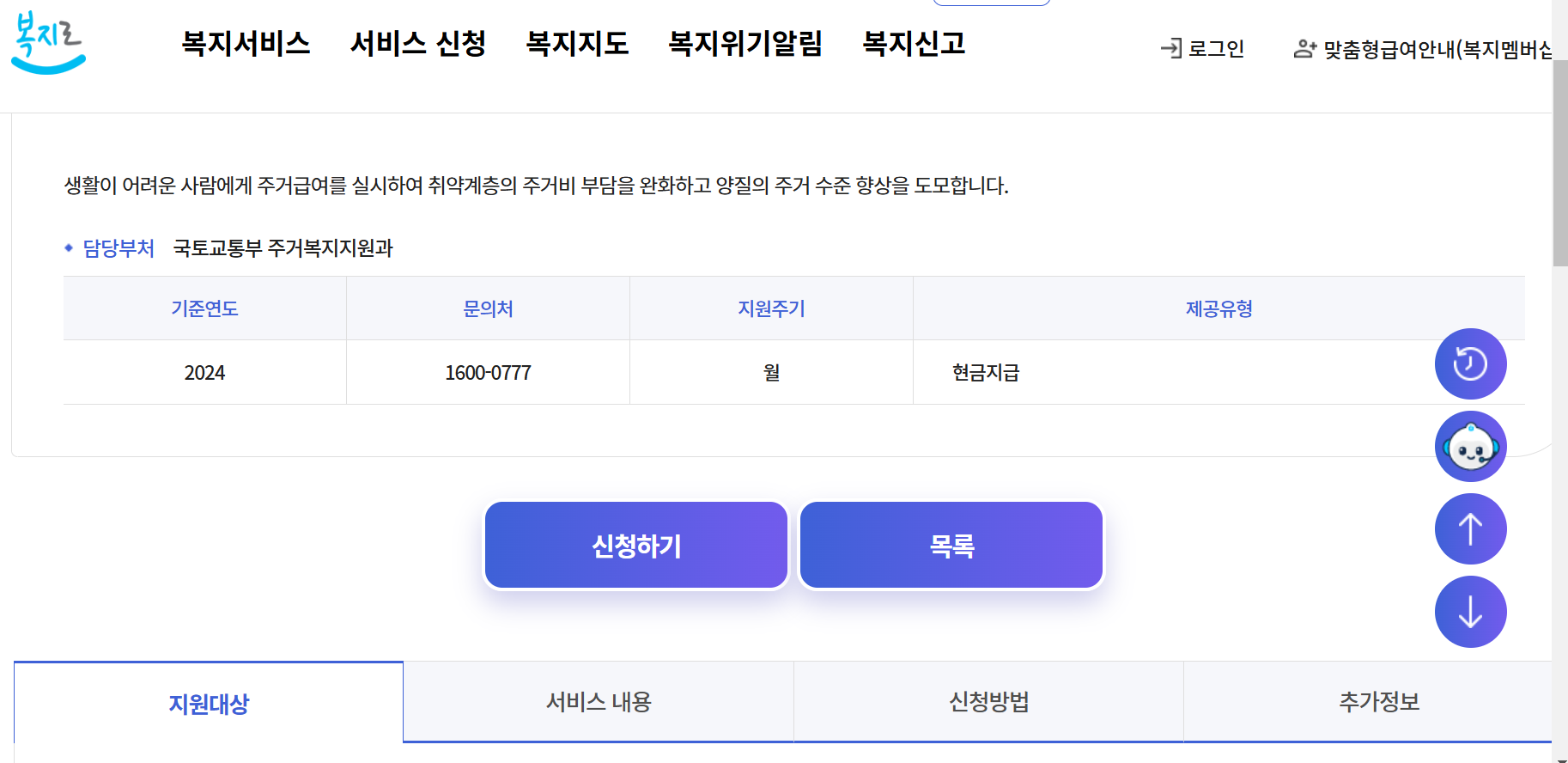Click the login arrow icon beside 로그인
The height and width of the screenshot is (763, 1568).
pos(1170,48)
